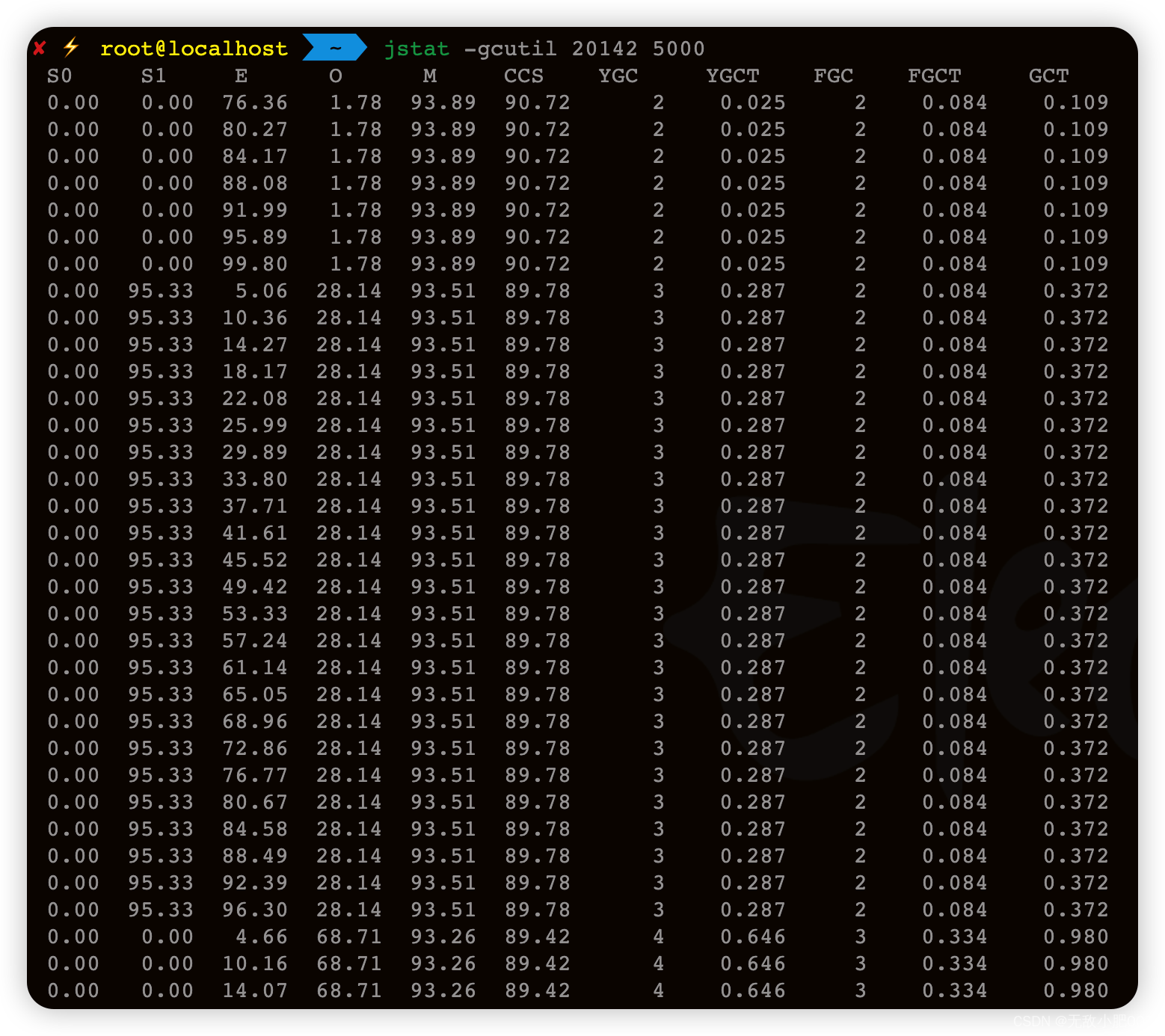The height and width of the screenshot is (1036, 1165).
Task: Click Old value 1.78 in the 76.36 row
Action: [356, 102]
